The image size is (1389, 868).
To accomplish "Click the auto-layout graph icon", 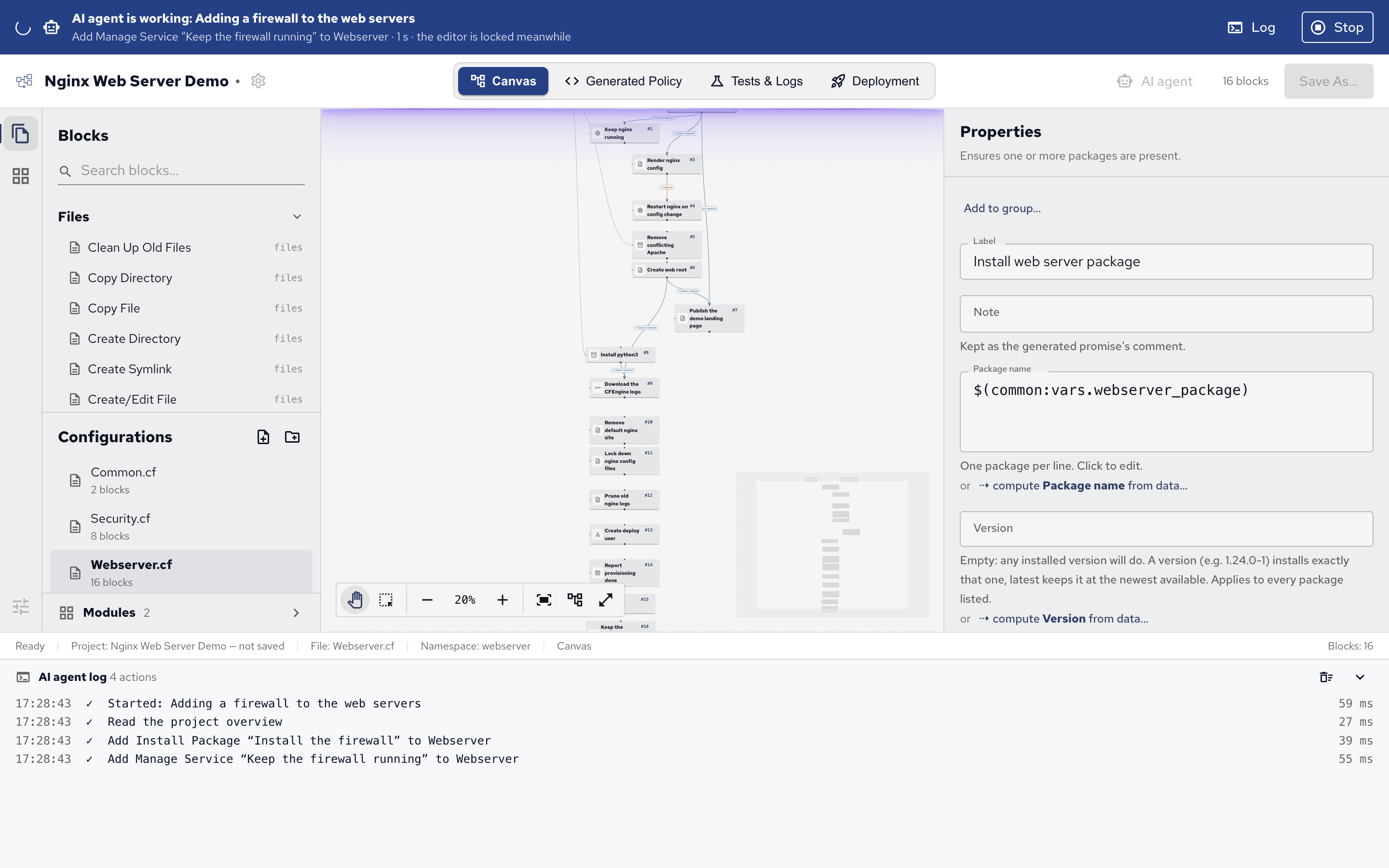I will [574, 600].
